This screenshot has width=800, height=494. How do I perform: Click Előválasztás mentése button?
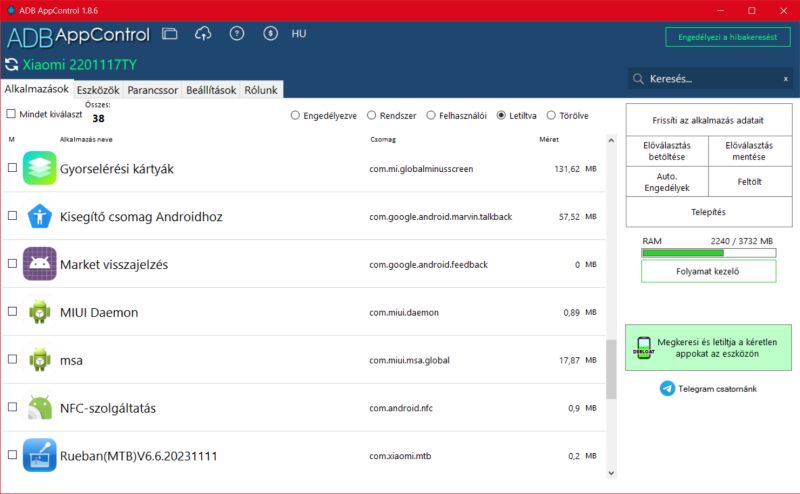[749, 151]
